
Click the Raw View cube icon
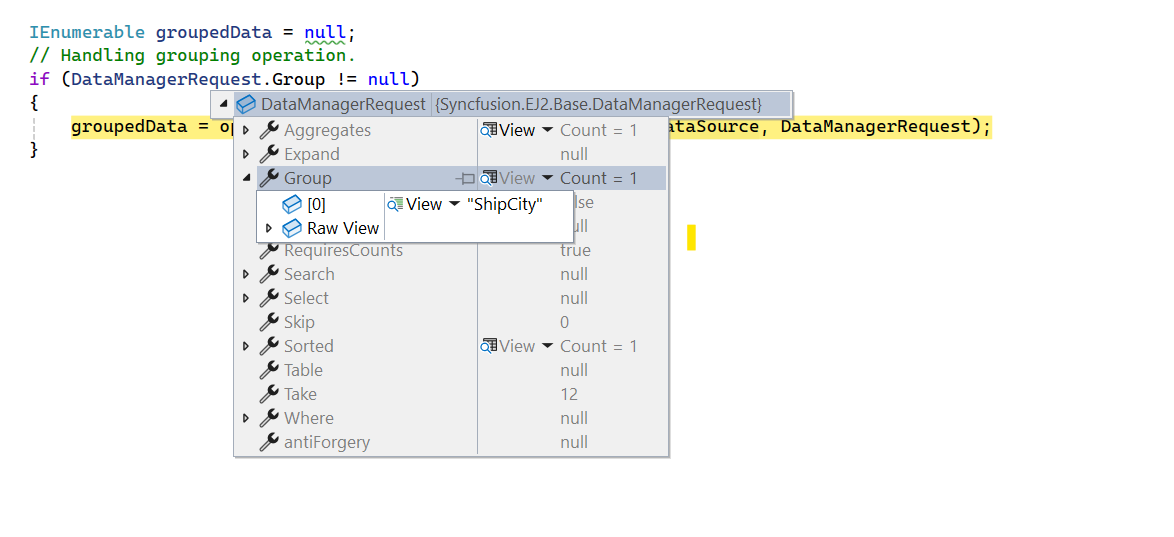point(292,228)
